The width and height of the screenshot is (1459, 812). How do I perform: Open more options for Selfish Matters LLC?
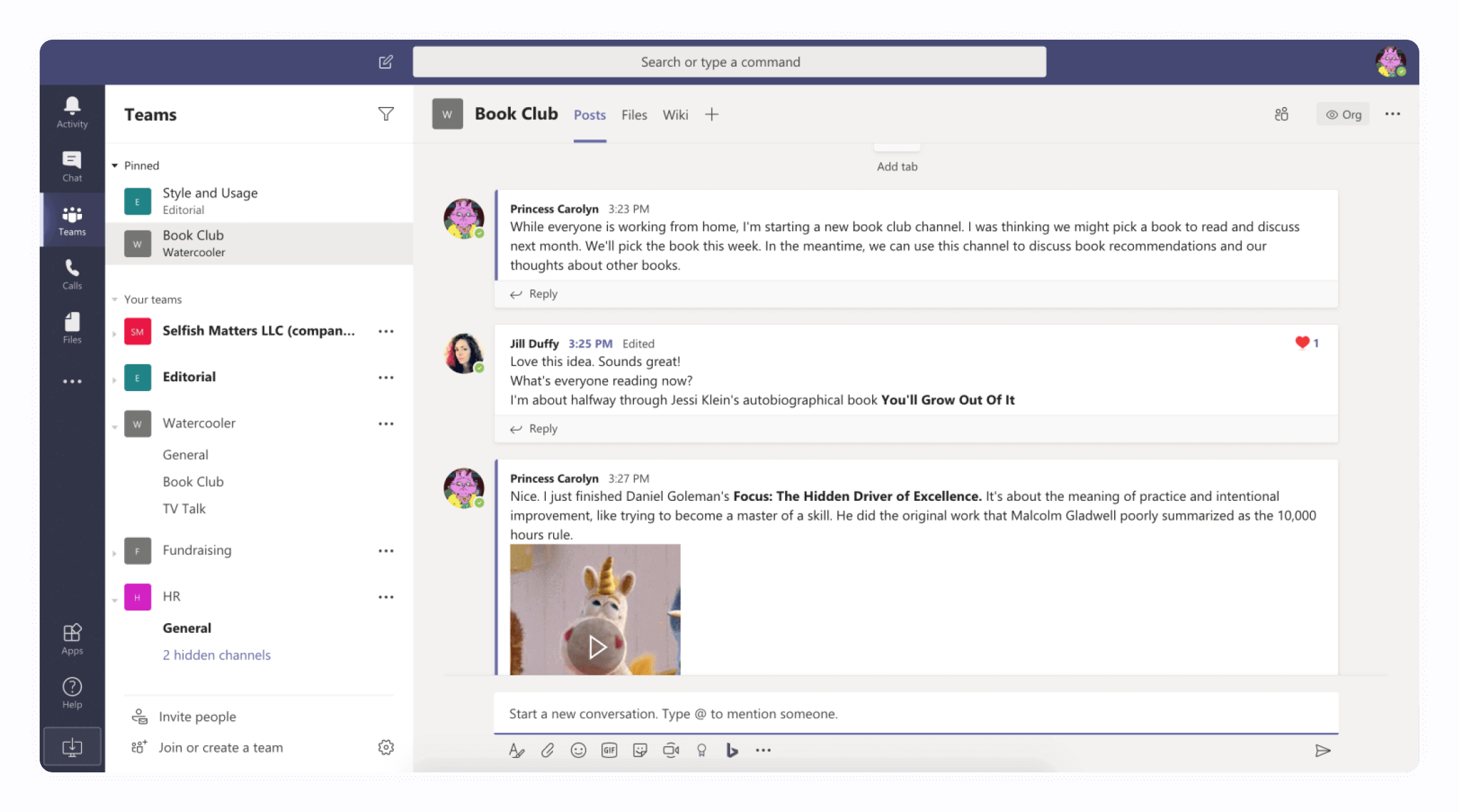click(x=386, y=331)
